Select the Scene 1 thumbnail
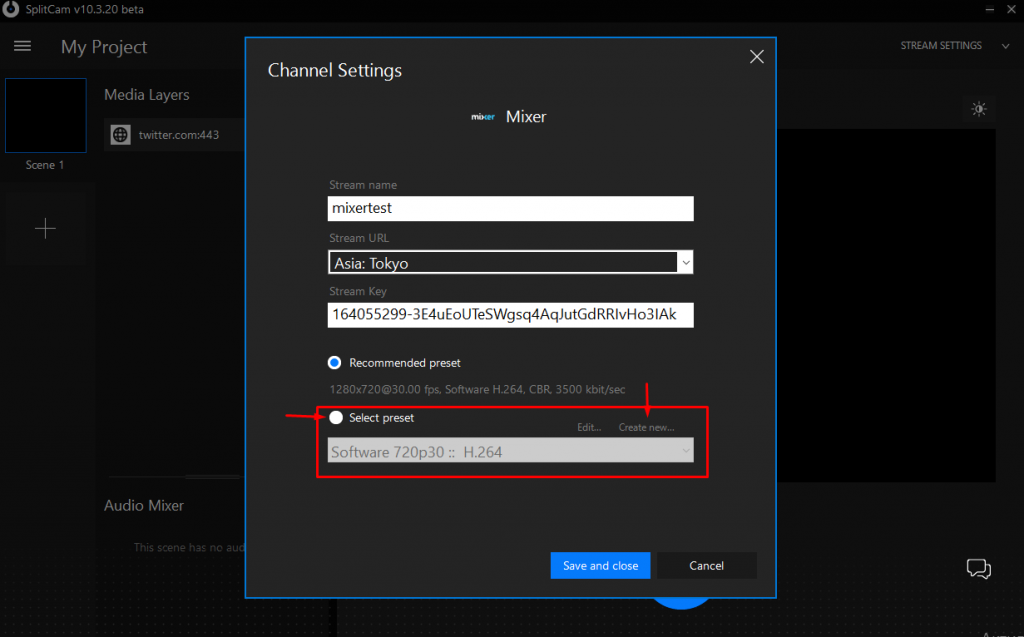This screenshot has width=1024, height=637. point(46,116)
